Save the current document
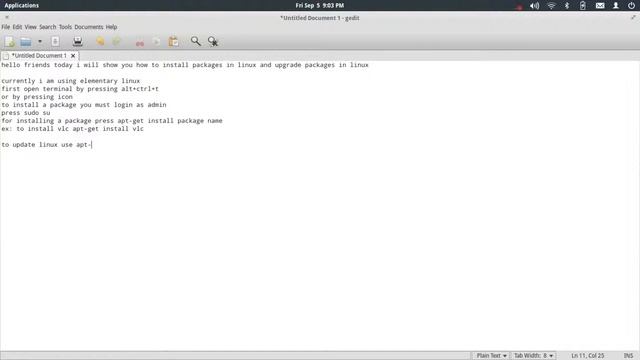Screen dimensions: 640x360 click(x=55, y=41)
